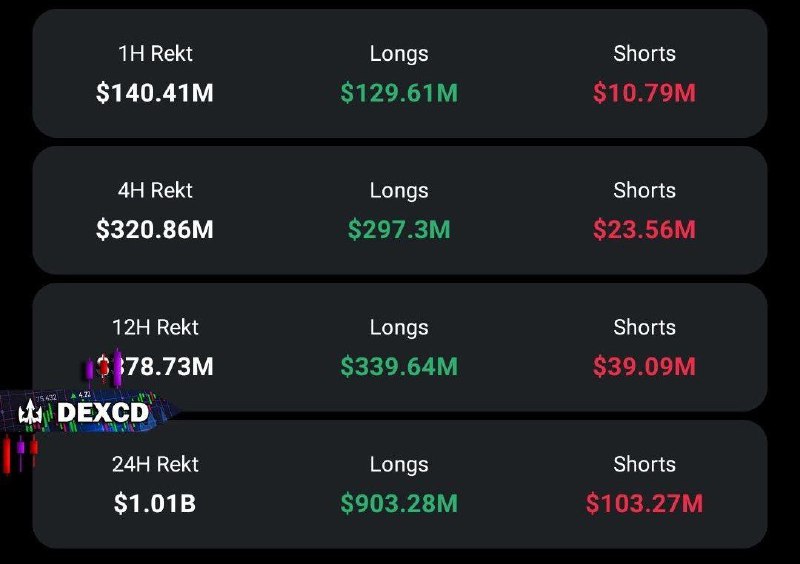
Task: Select the 4H Rekt label
Action: [x=155, y=190]
